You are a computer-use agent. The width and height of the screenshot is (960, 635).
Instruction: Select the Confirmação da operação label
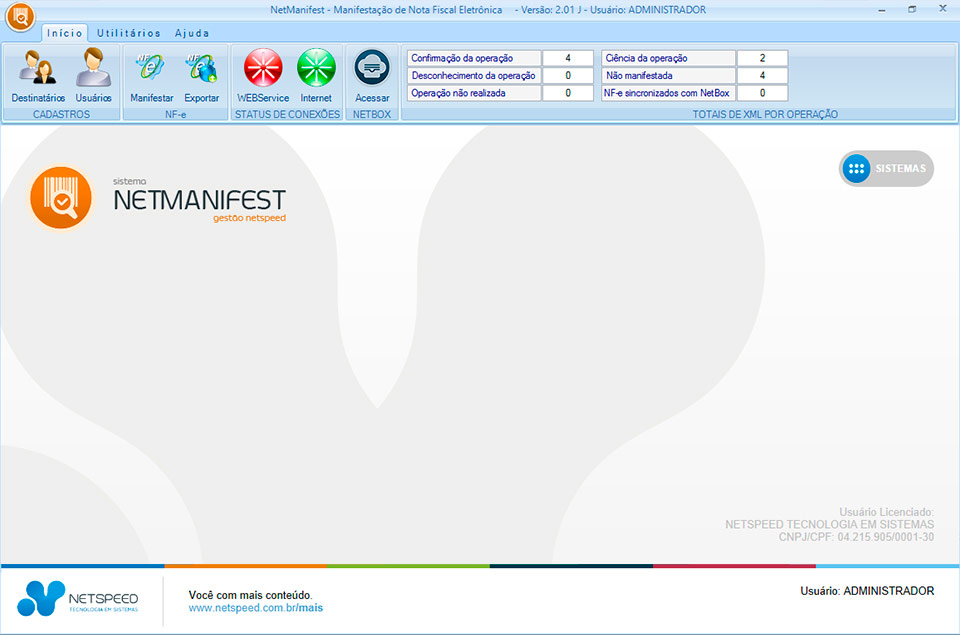pyautogui.click(x=474, y=58)
